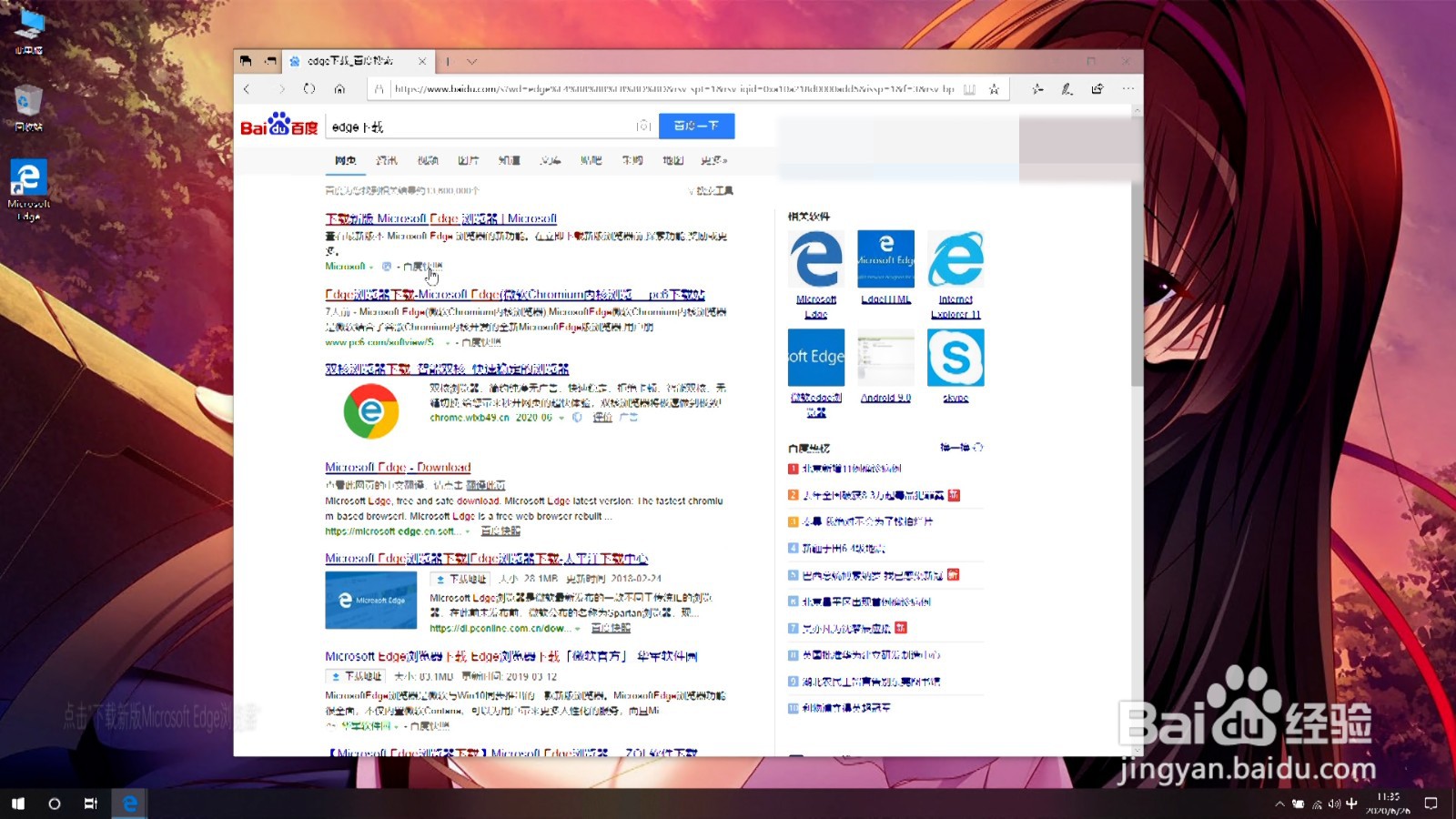Open a new tab with the plus icon
This screenshot has height=819, width=1456.
tap(448, 61)
